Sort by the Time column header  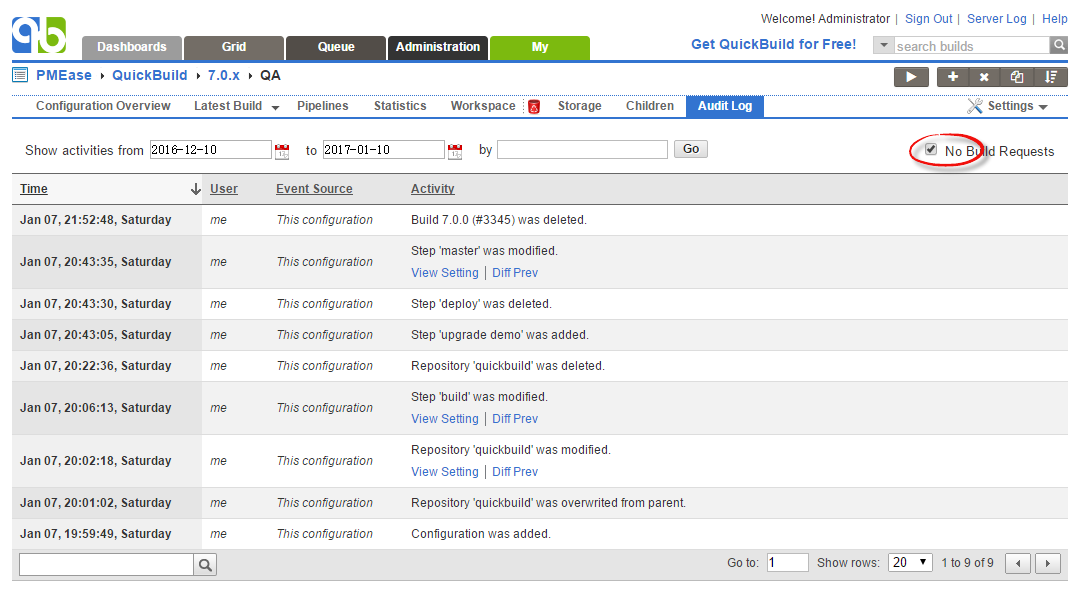(x=34, y=189)
